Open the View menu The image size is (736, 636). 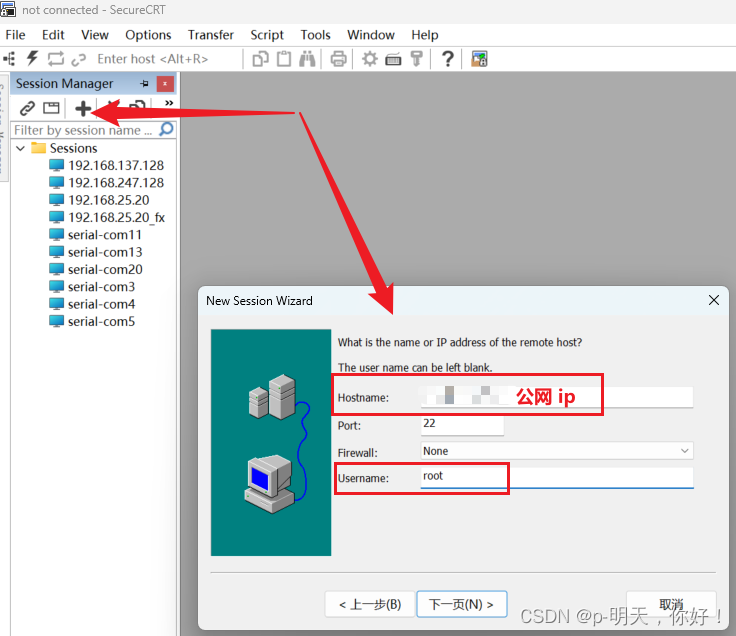pos(95,35)
